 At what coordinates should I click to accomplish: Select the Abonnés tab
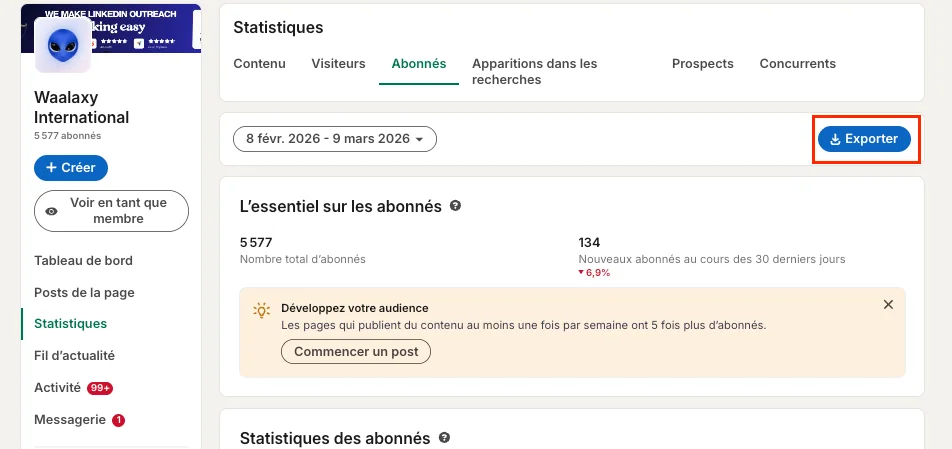click(419, 64)
